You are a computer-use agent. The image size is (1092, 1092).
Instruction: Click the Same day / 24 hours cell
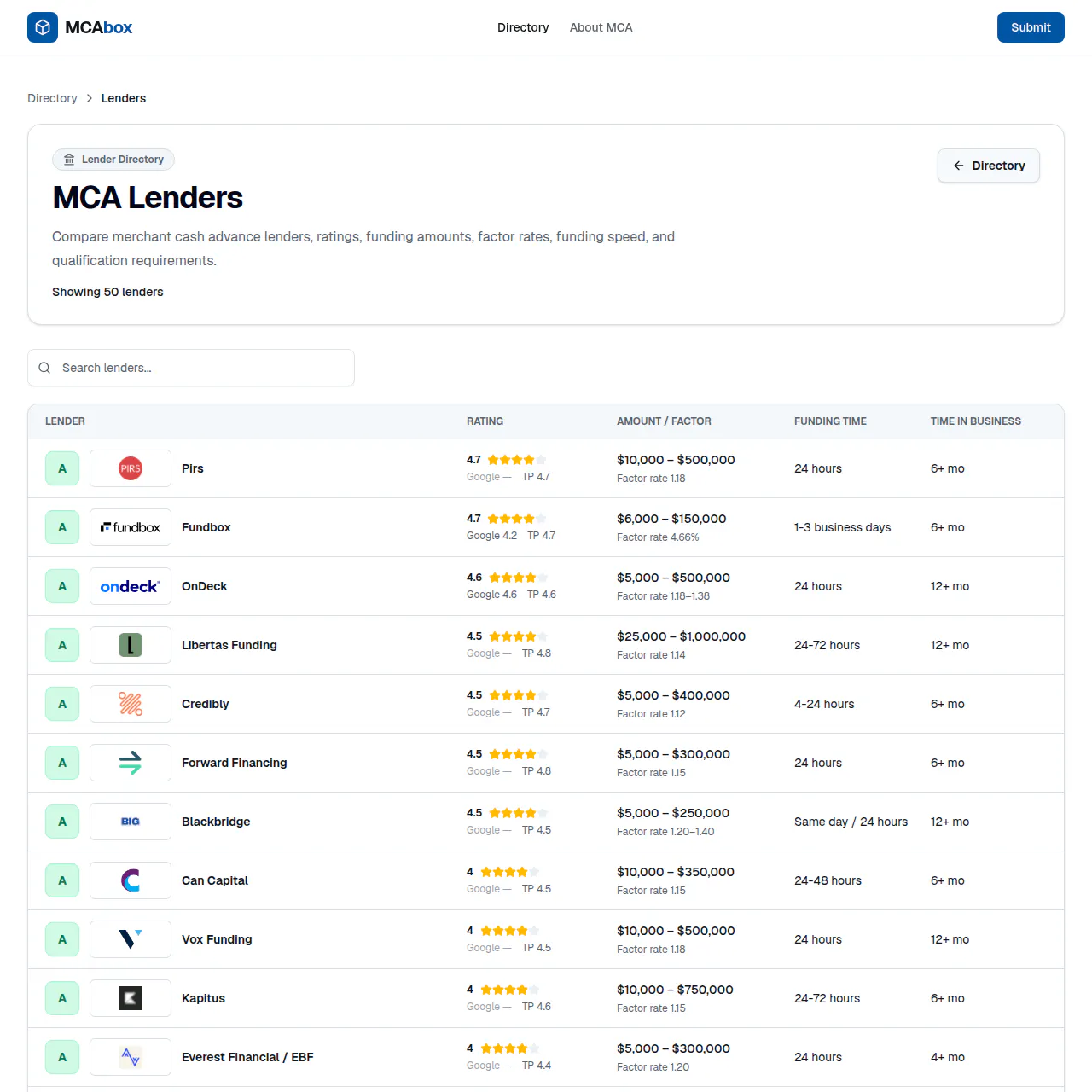[851, 822]
